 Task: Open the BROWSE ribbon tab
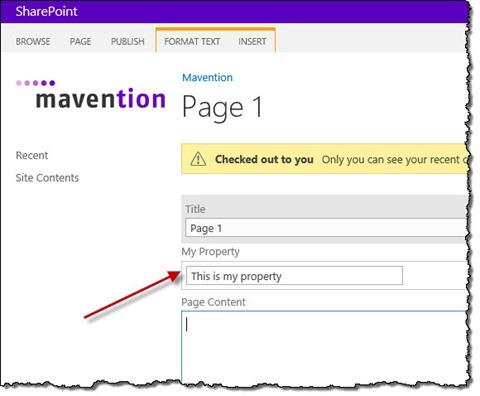tap(33, 41)
